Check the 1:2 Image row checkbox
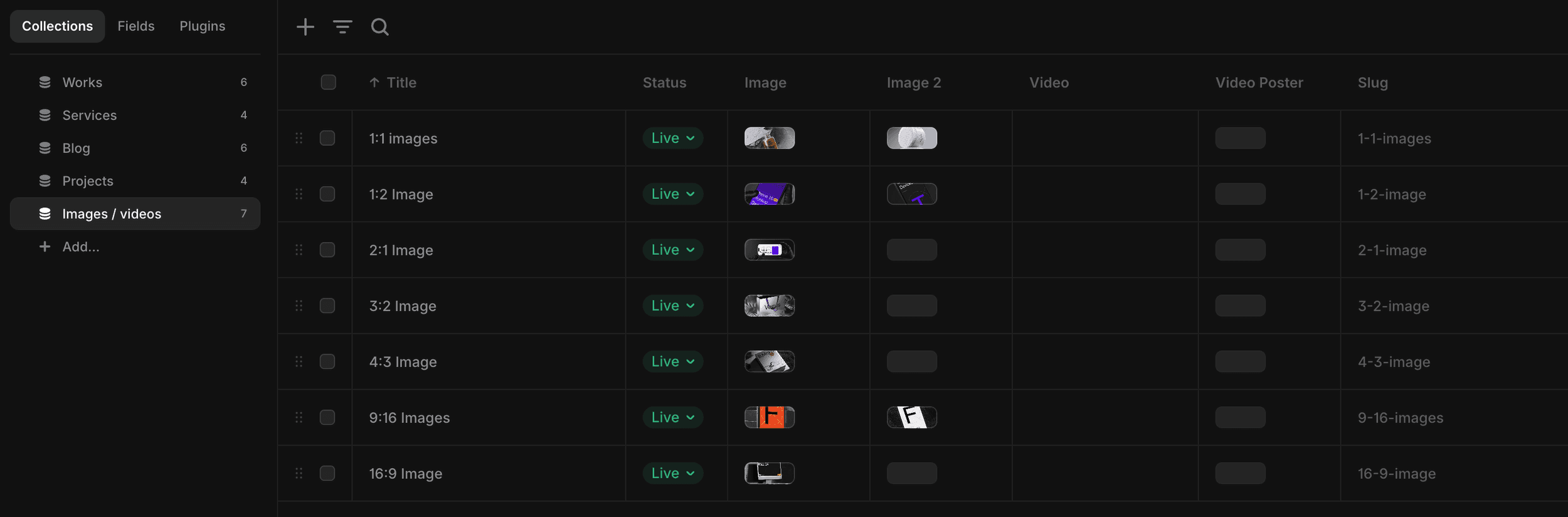 click(x=327, y=194)
